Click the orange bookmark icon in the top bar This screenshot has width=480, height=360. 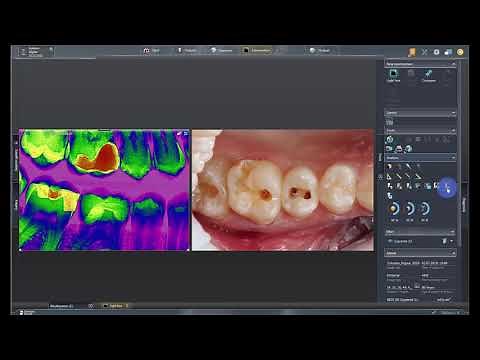(412, 52)
